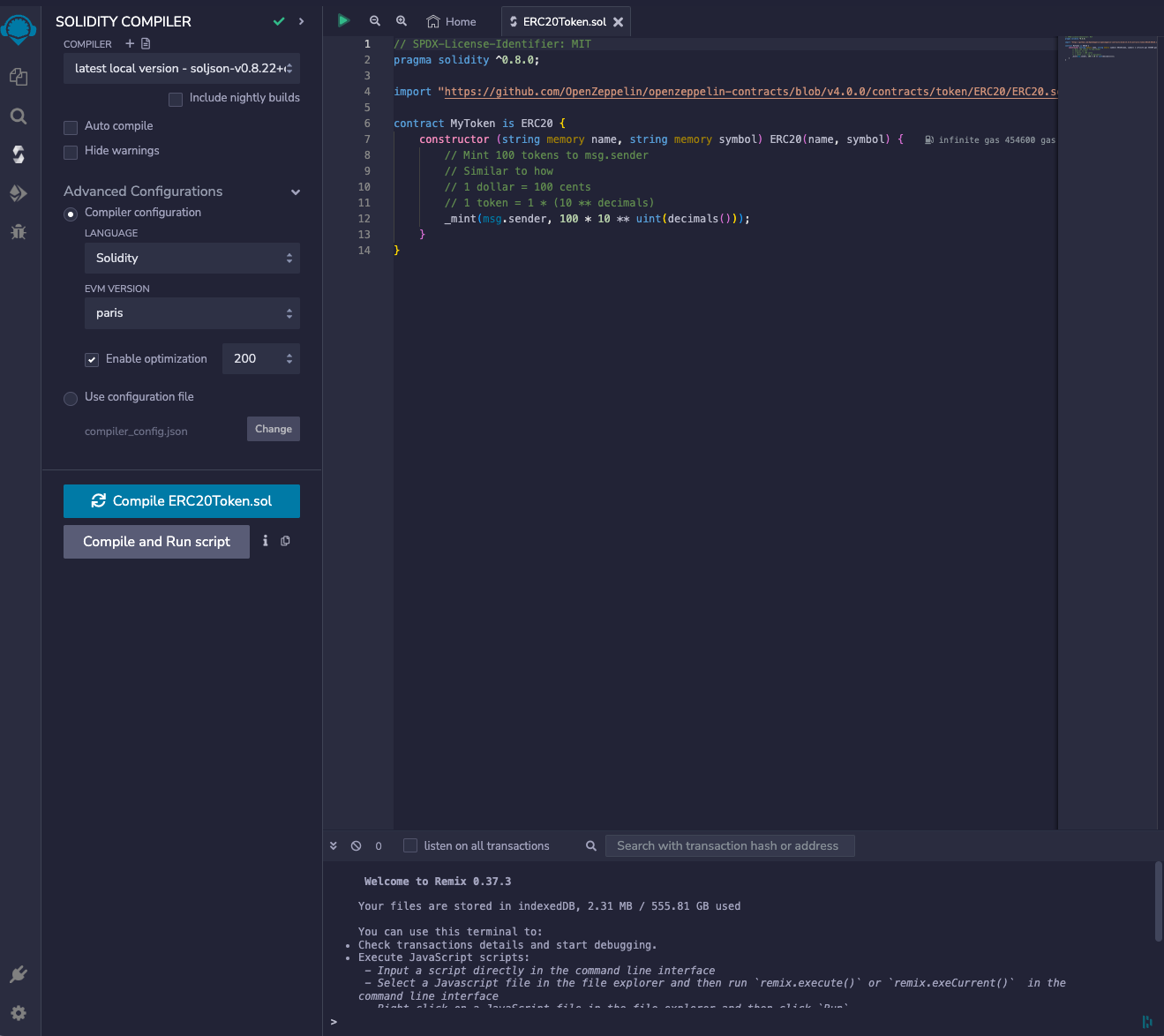The width and height of the screenshot is (1164, 1036).
Task: Click the 'Welcome to Remix 0.37.3' text
Action: (438, 882)
